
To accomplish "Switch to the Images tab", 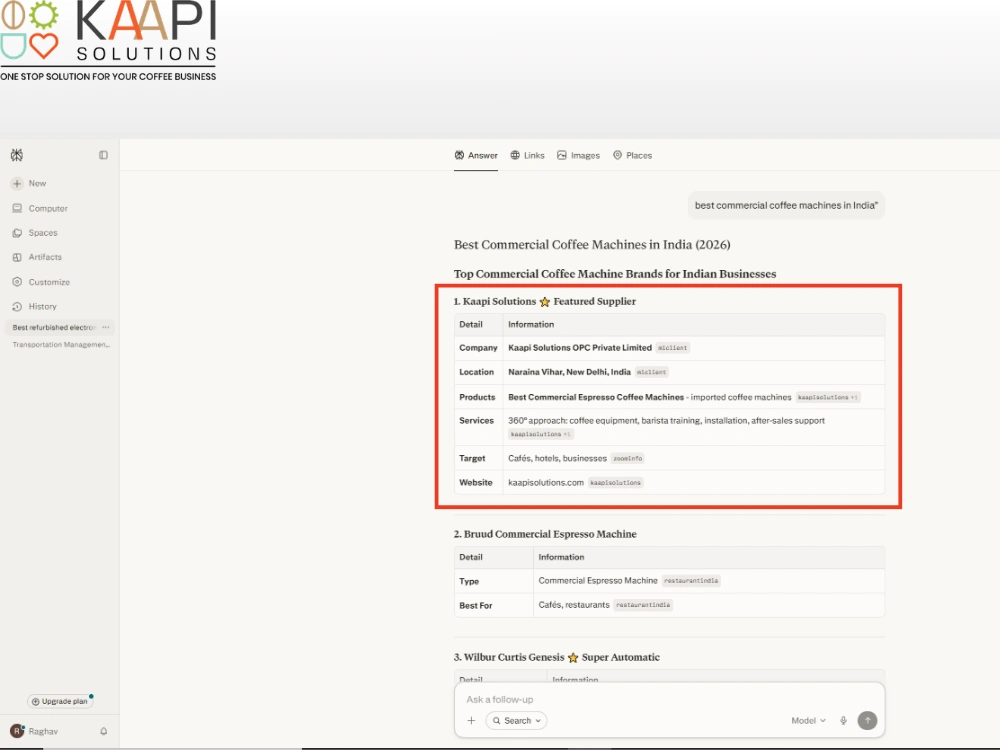I will point(578,155).
